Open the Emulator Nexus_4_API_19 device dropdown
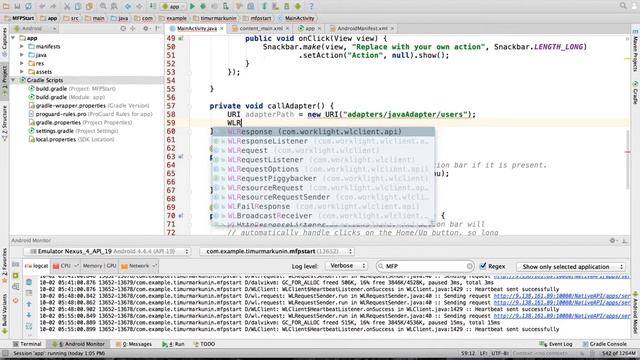Viewport: 640px width, 360px height. pyautogui.click(x=107, y=251)
